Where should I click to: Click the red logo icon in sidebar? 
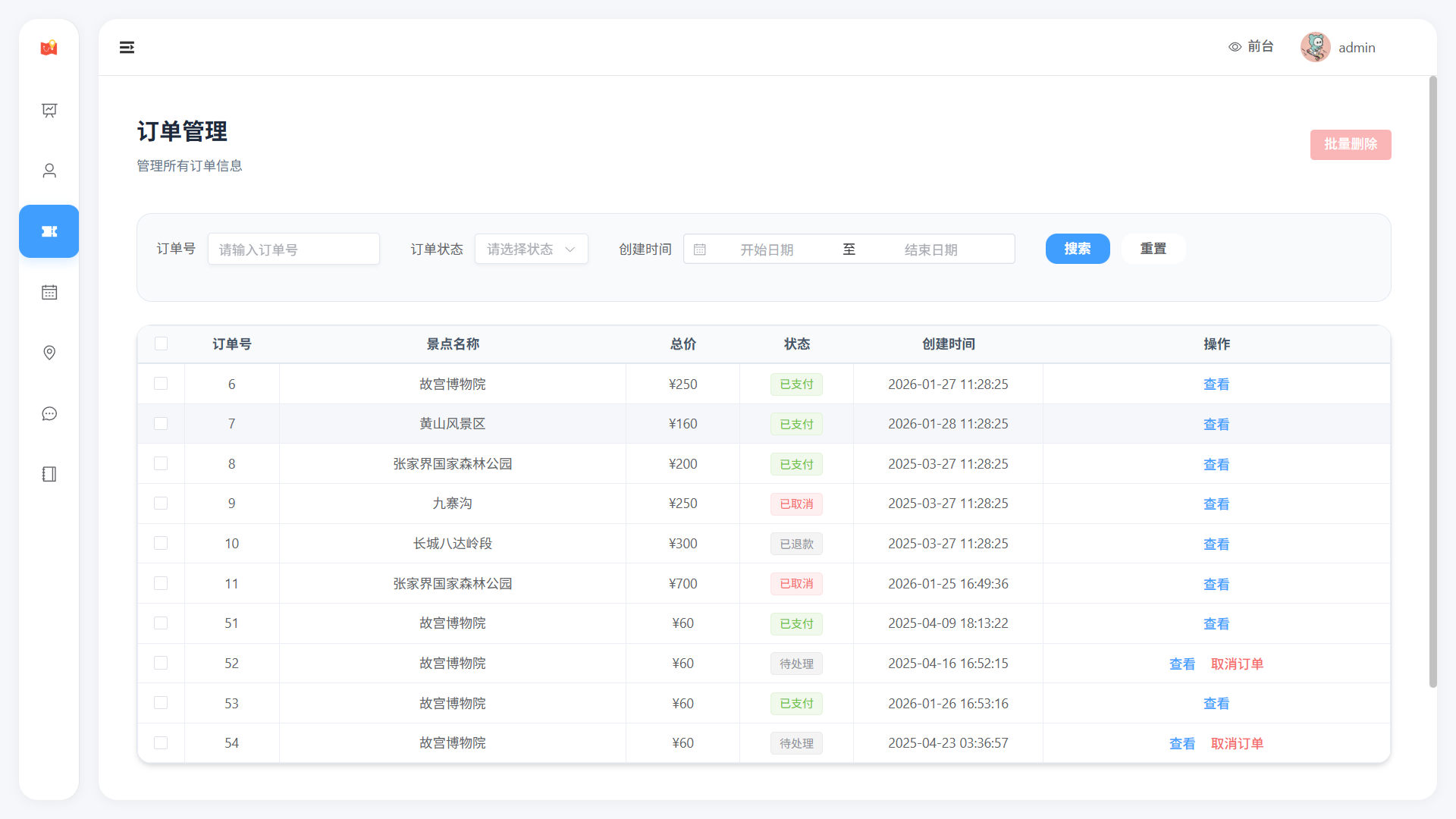pos(49,48)
